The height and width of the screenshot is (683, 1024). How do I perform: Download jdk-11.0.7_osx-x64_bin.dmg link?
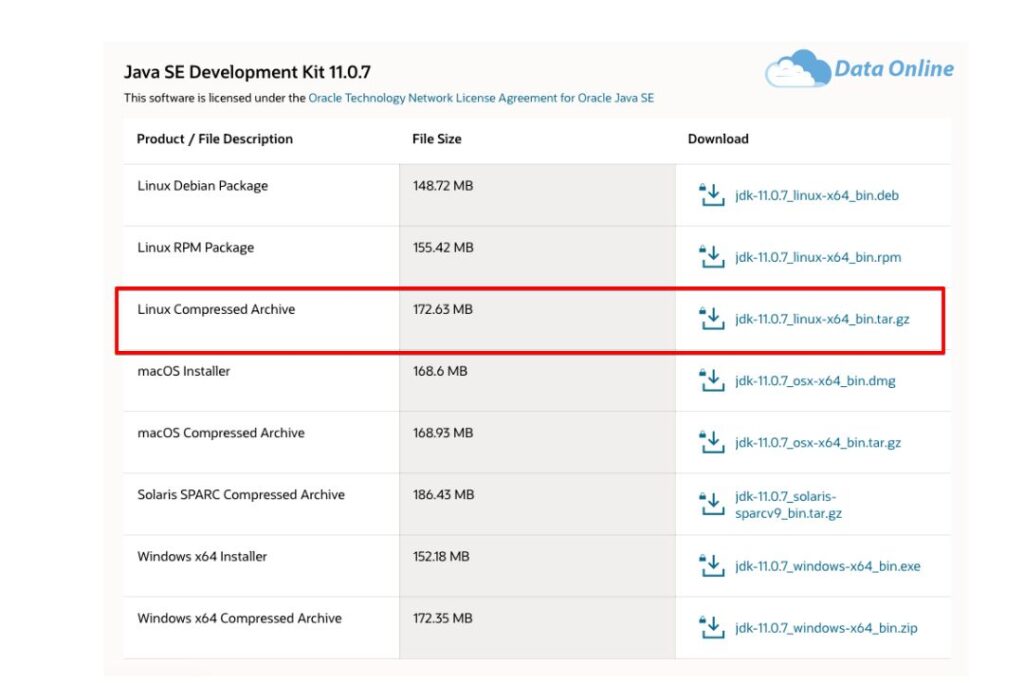815,381
